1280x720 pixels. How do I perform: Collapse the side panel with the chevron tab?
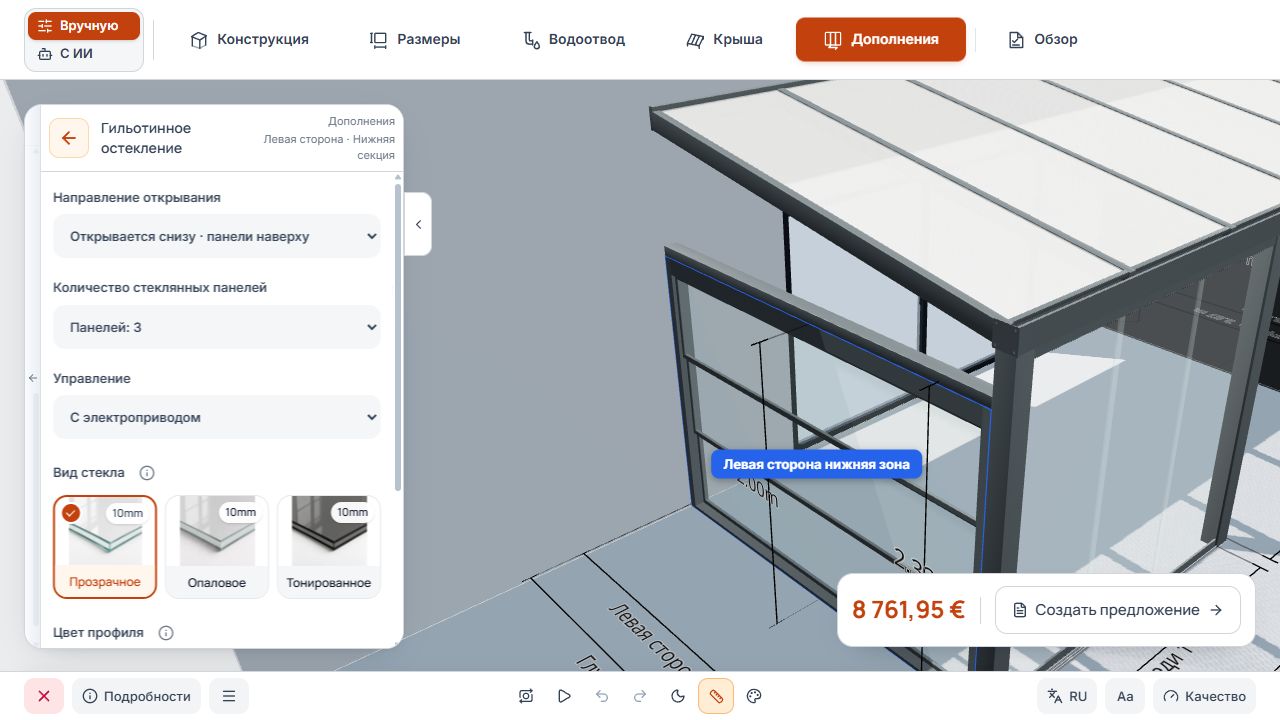tap(418, 224)
